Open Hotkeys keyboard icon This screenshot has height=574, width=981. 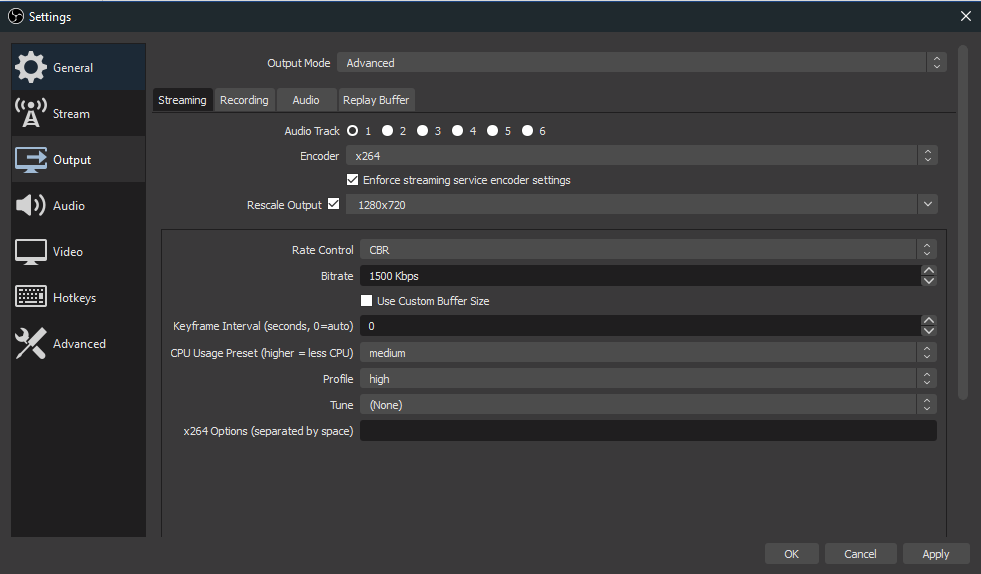31,297
